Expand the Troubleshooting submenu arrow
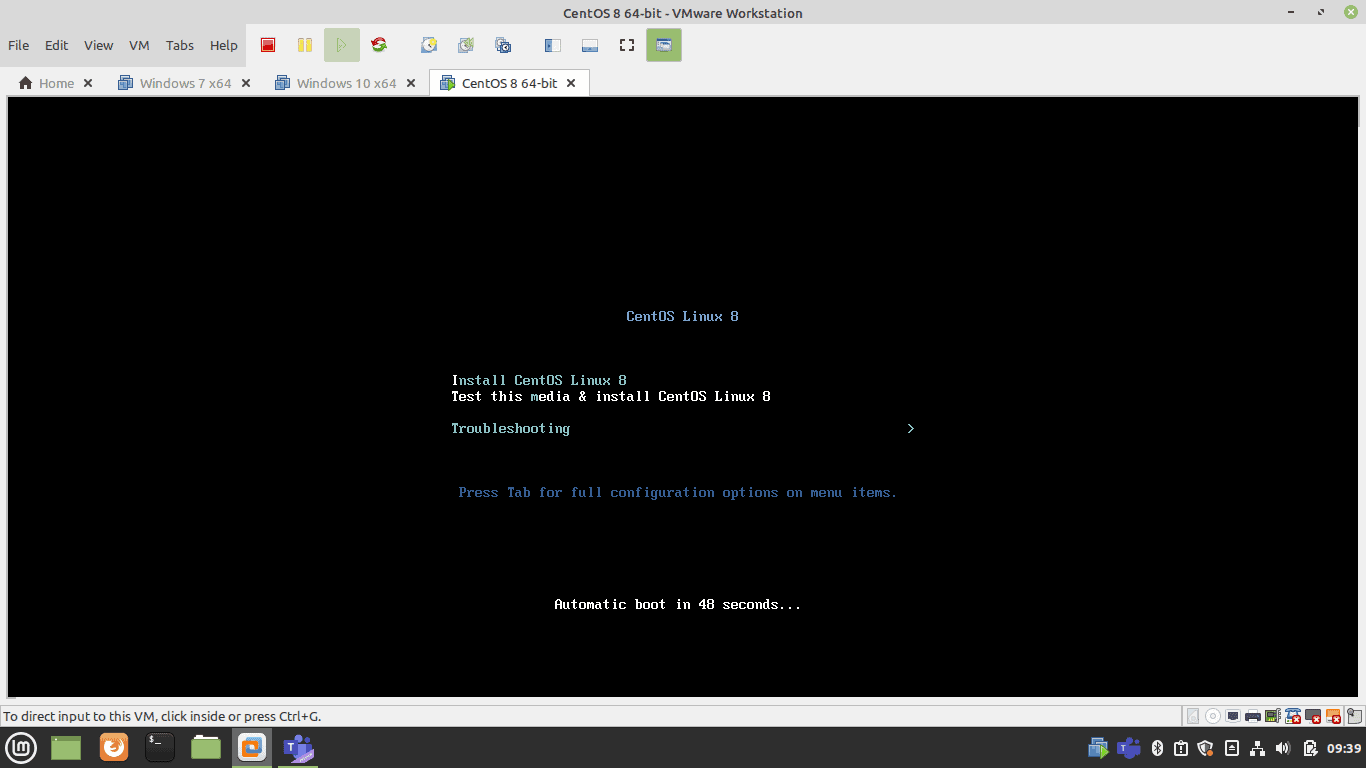Screen dimensions: 1366x768 pyautogui.click(x=910, y=428)
